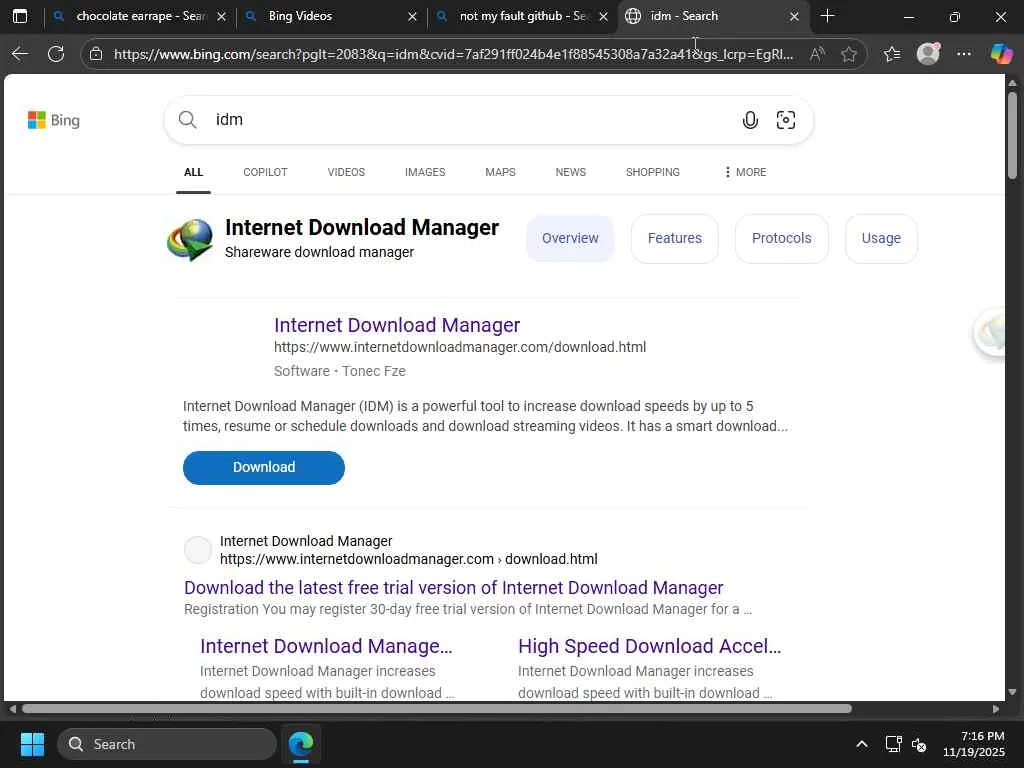The height and width of the screenshot is (768, 1024).
Task: Click the Bing logo
Action: pos(54,120)
